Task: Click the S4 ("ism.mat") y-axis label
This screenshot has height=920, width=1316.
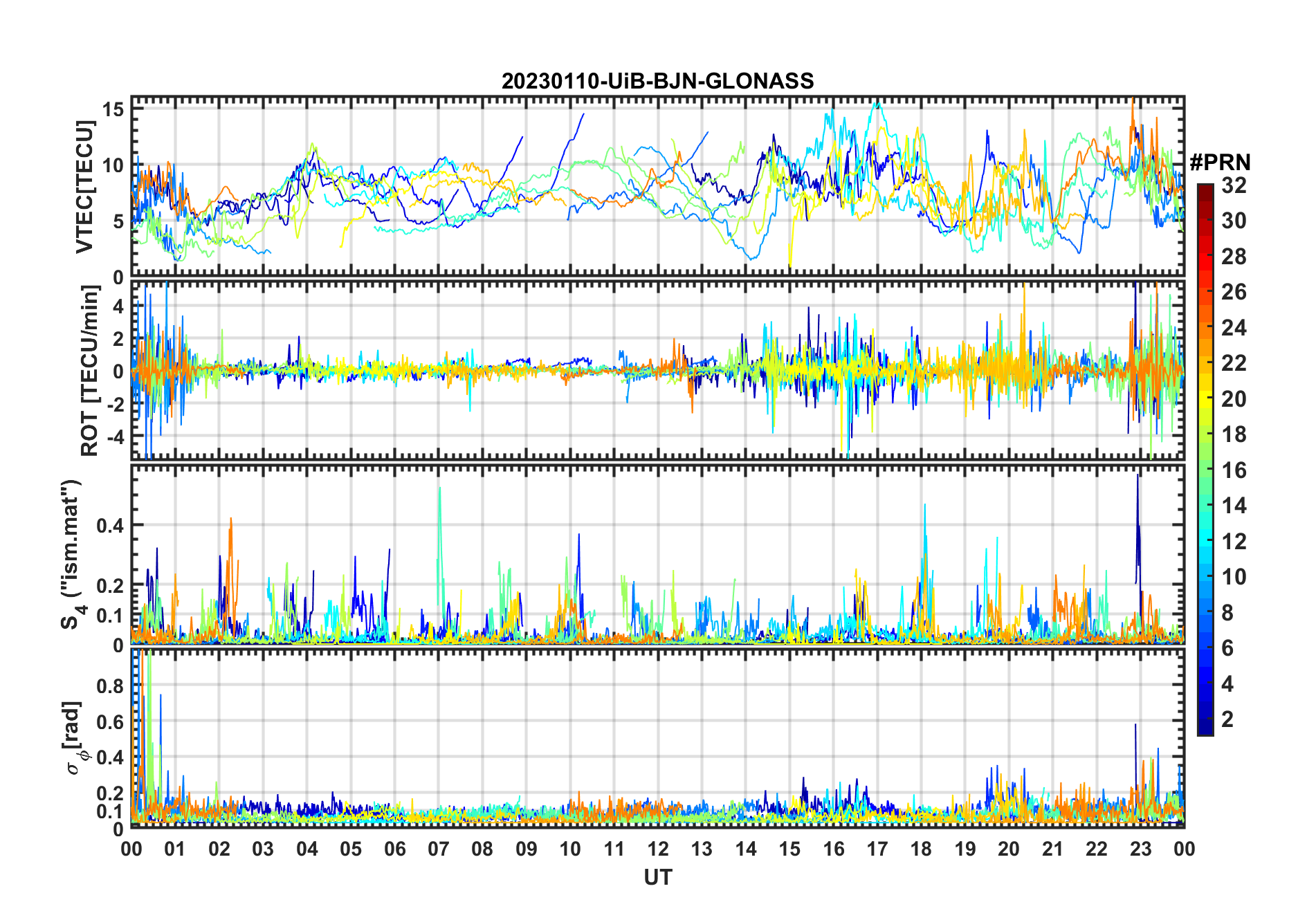Action: tap(73, 555)
